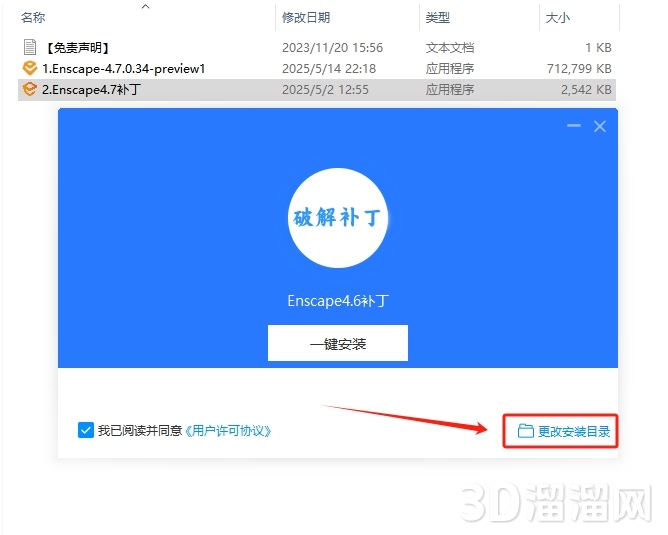Viewport: 668px width, 535px height.
Task: Sort files by the 类型 column header
Action: click(438, 17)
